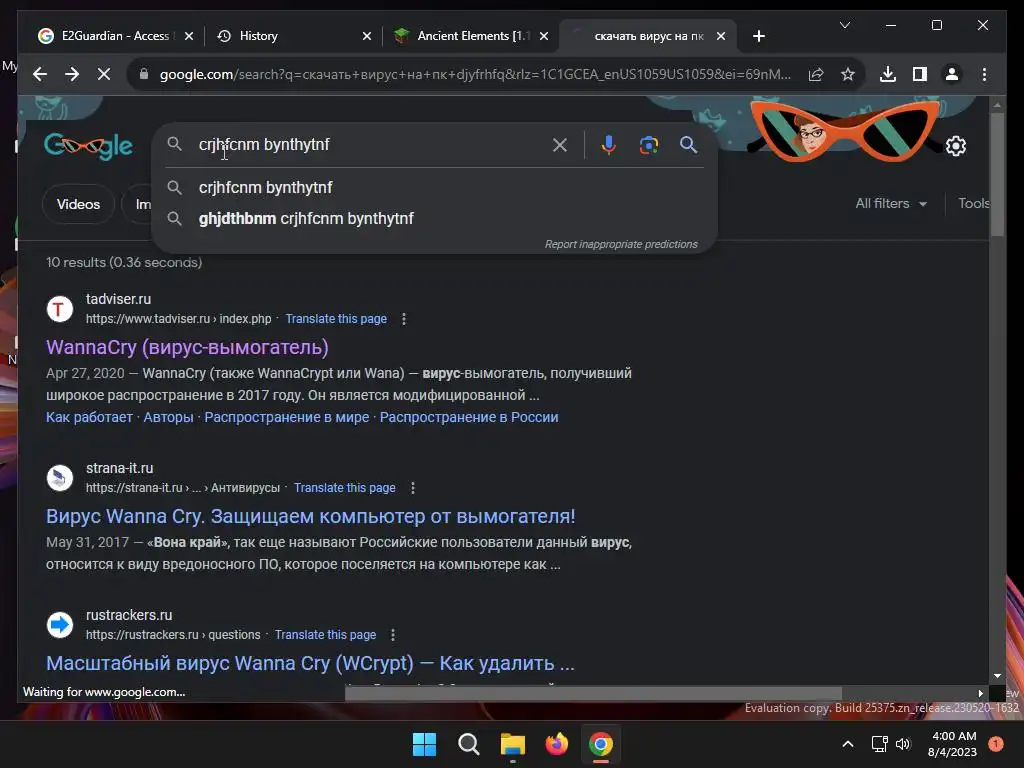Translate the strana-it.ru page

(x=344, y=488)
